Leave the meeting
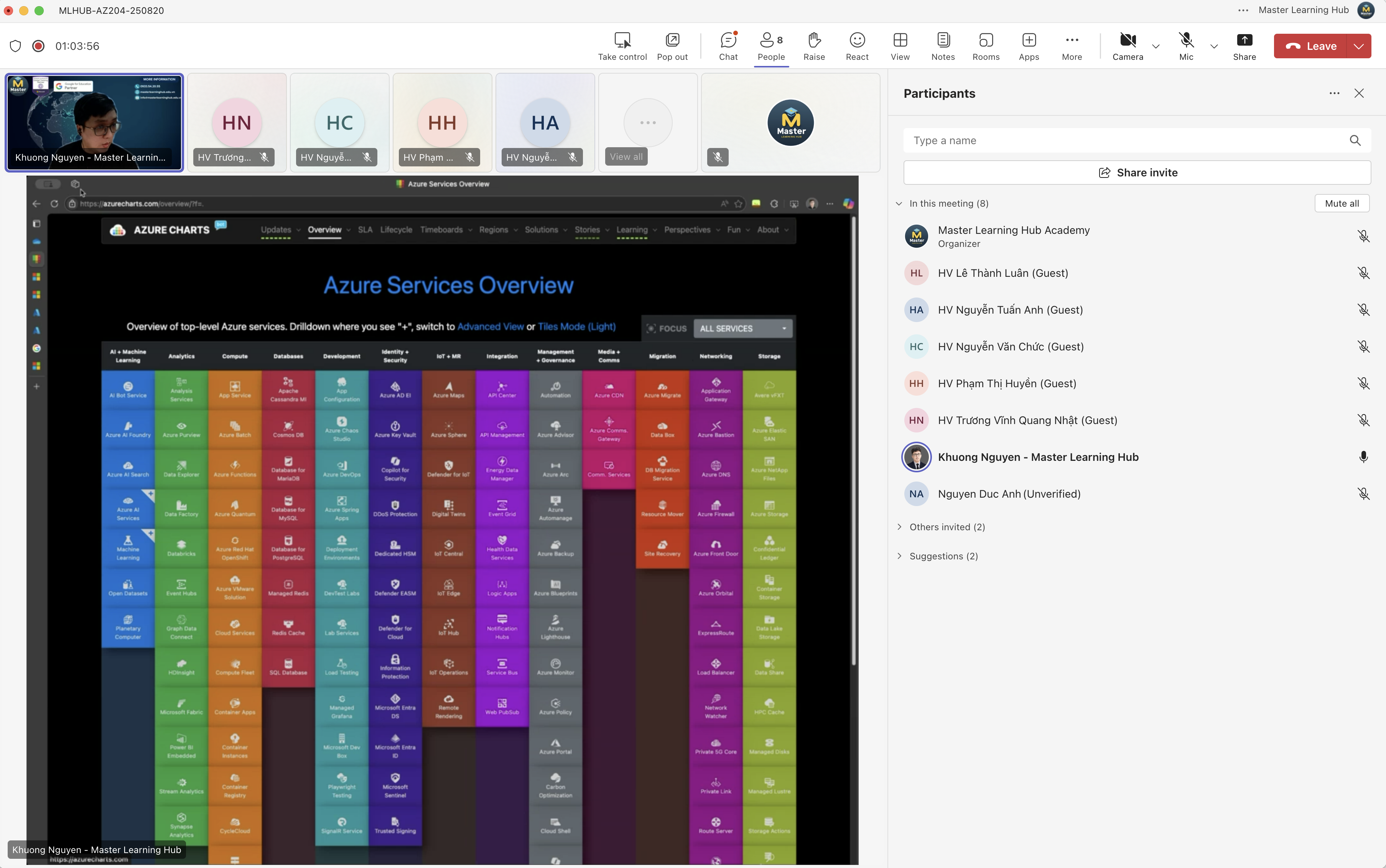The height and width of the screenshot is (868, 1386). click(1310, 46)
